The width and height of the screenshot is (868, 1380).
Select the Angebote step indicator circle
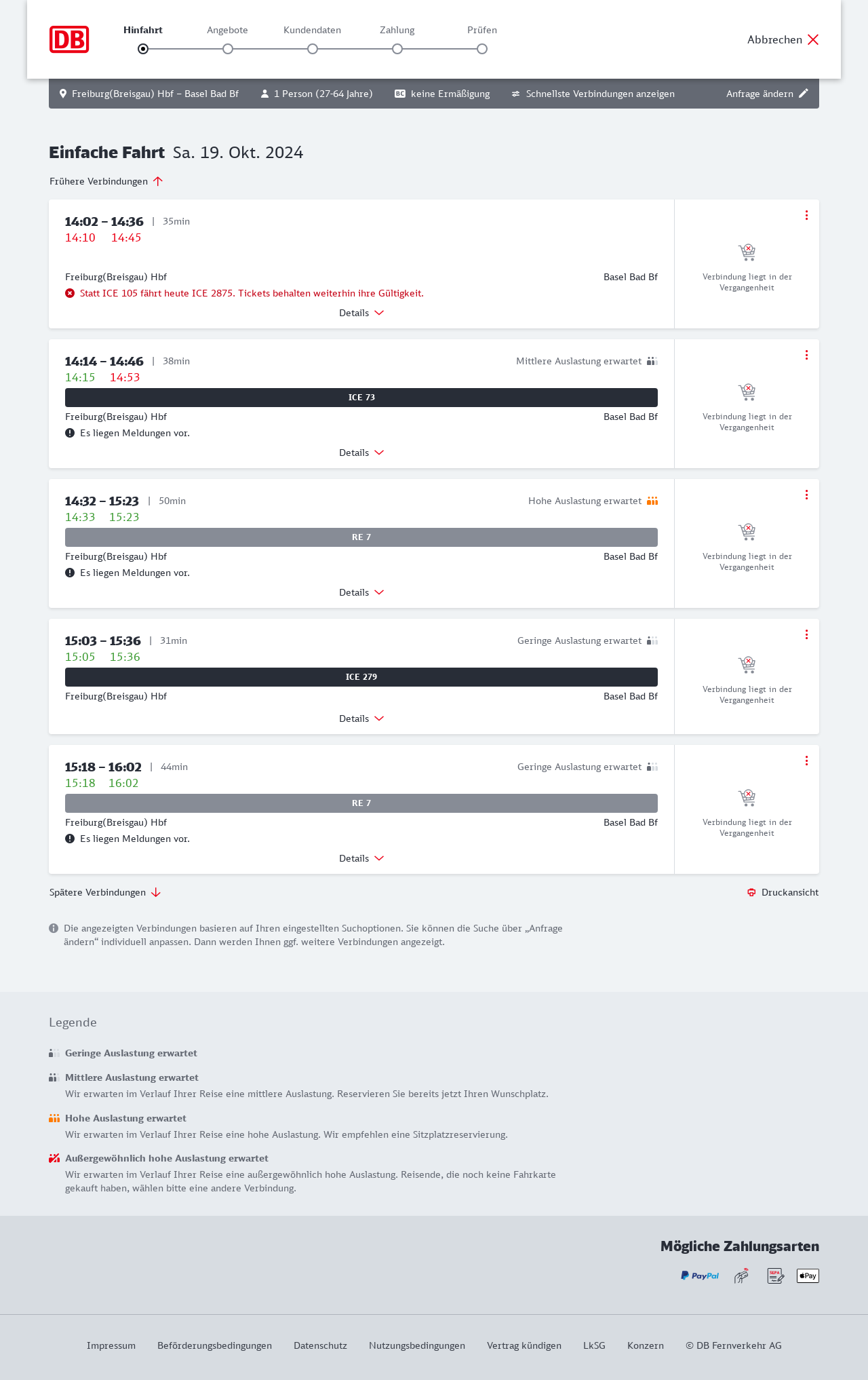click(x=228, y=49)
